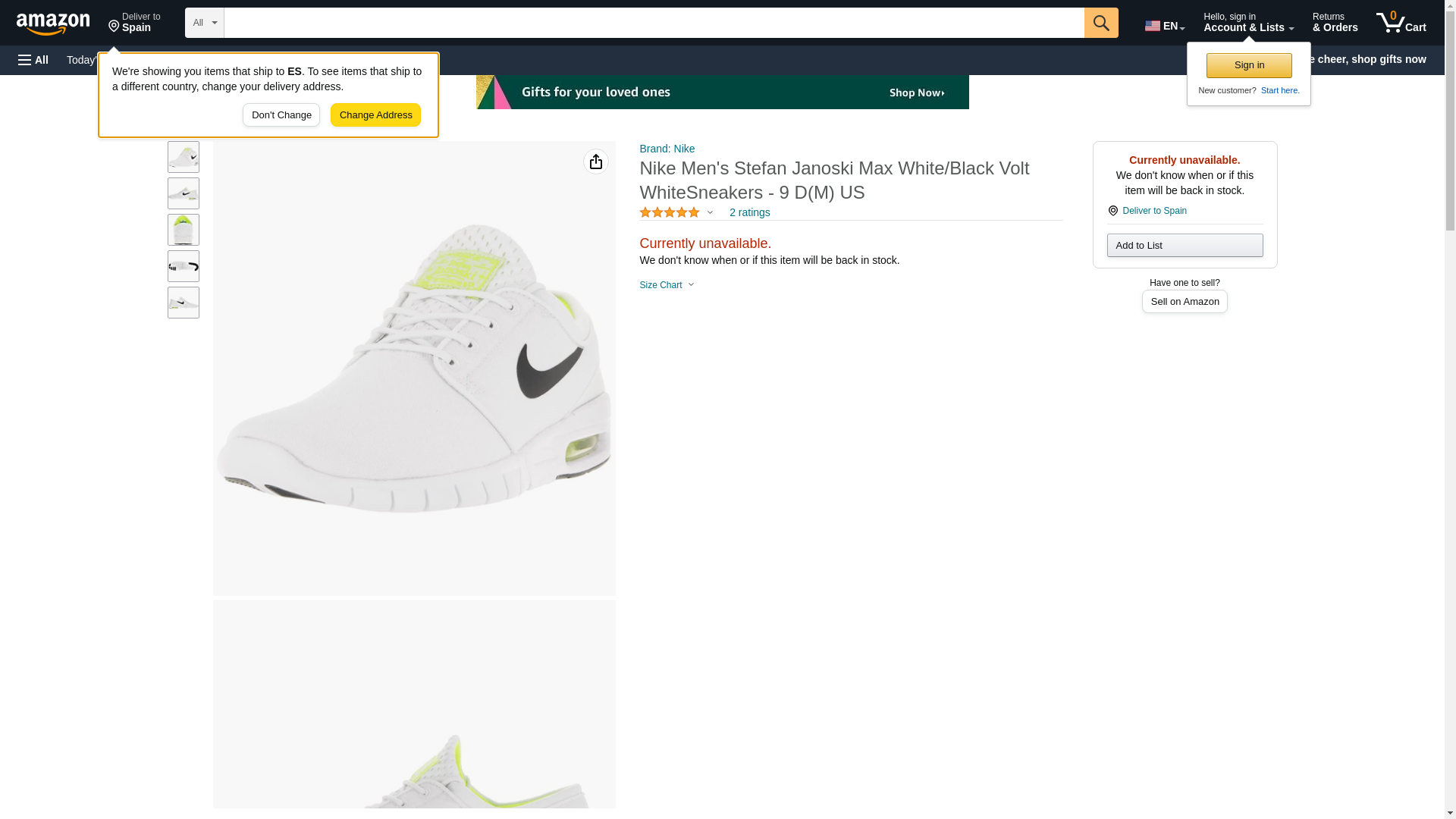Select the fourth shoe sole thumbnail
This screenshot has width=1456, height=819.
click(184, 266)
